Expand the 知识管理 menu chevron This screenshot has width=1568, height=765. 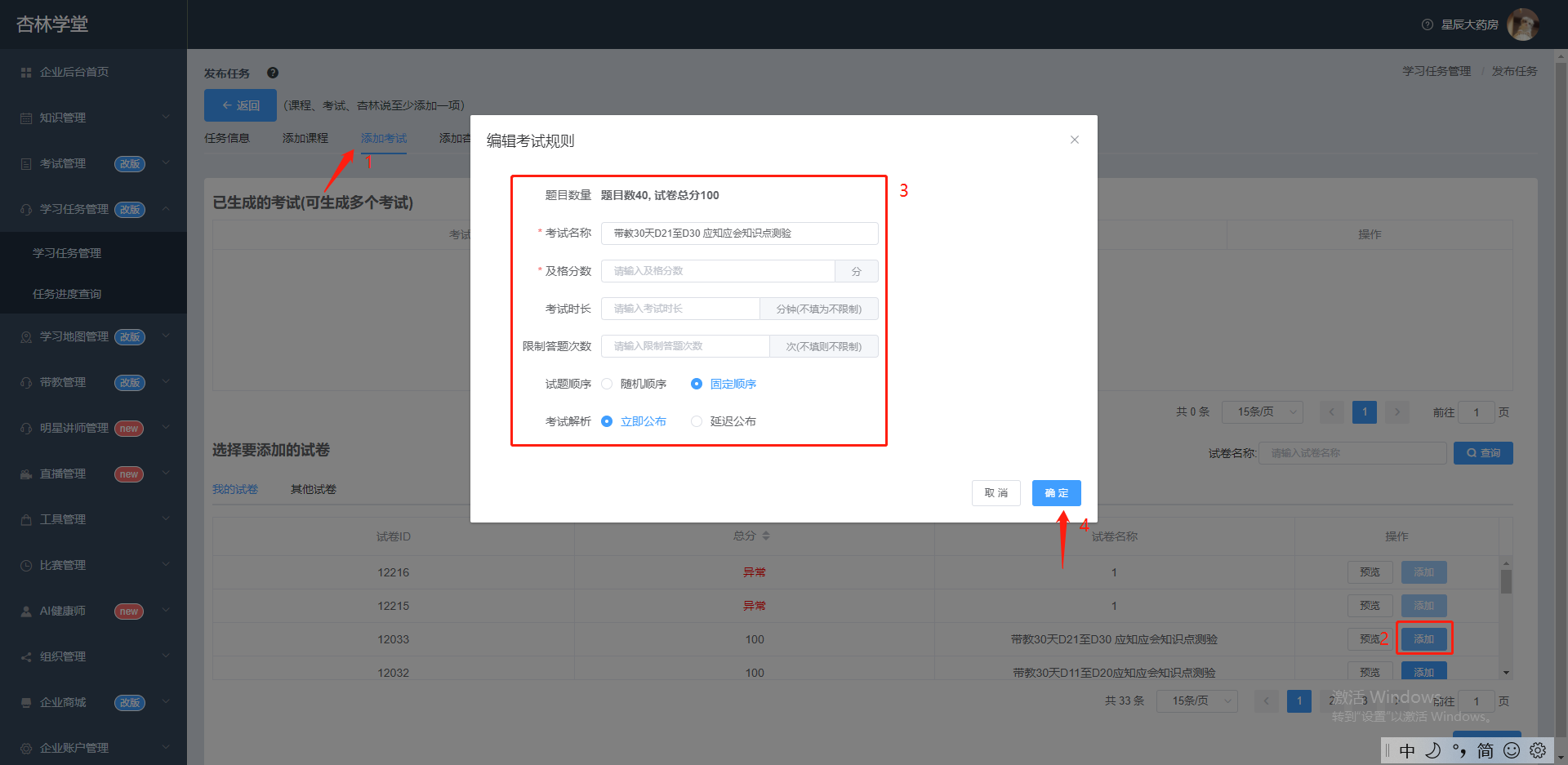tap(166, 118)
